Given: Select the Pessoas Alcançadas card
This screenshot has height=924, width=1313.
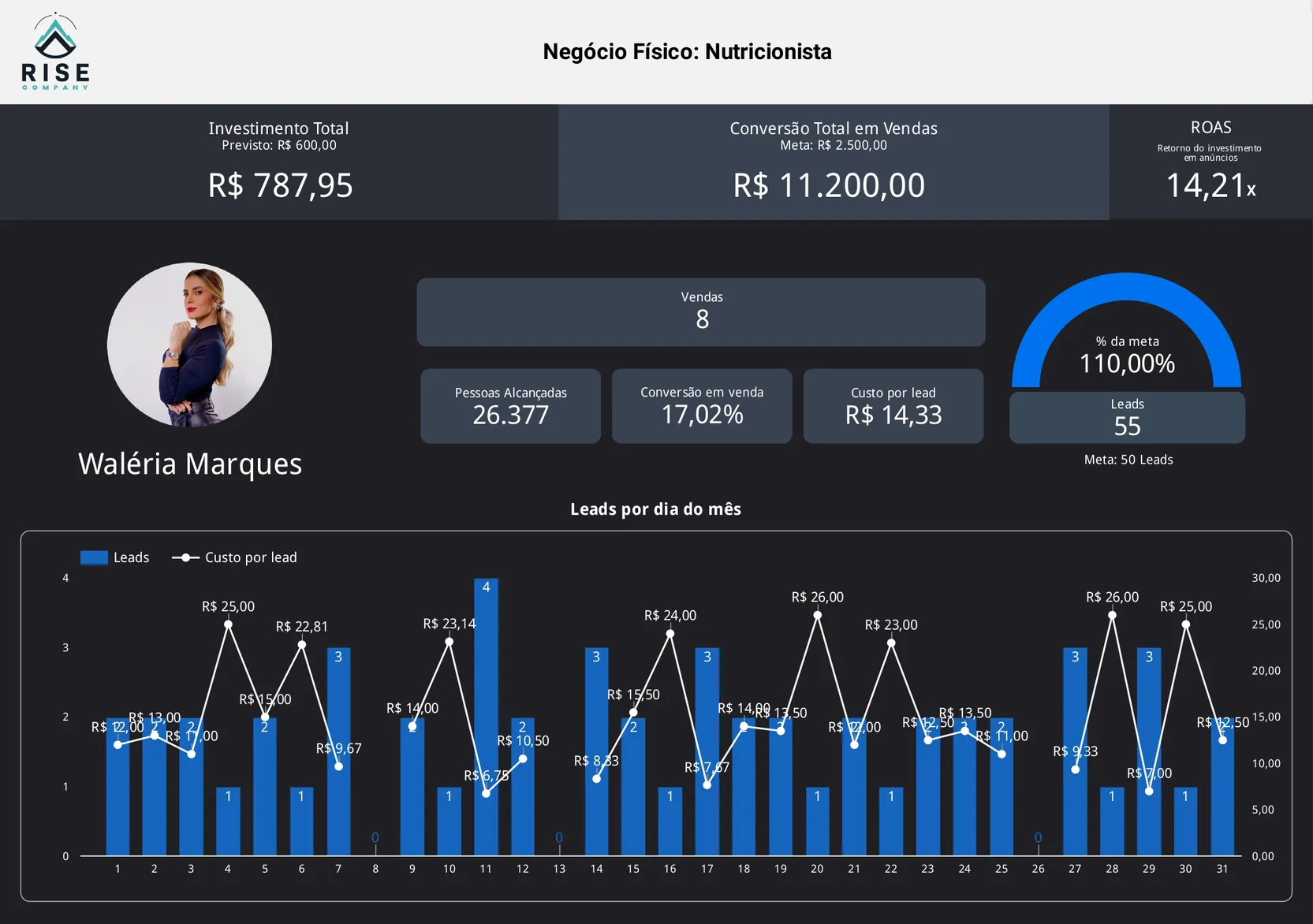Looking at the screenshot, I should [x=510, y=406].
